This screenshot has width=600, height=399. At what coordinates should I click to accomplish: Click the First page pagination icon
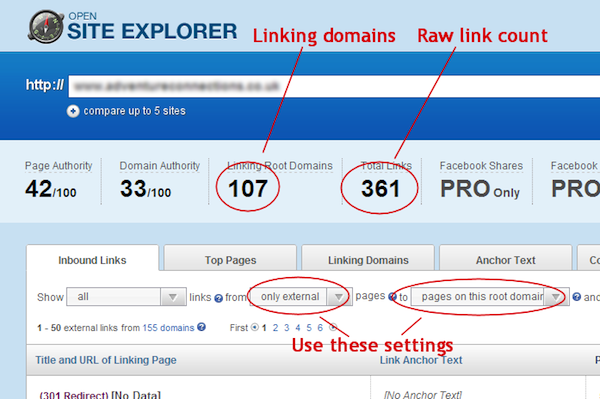click(255, 327)
